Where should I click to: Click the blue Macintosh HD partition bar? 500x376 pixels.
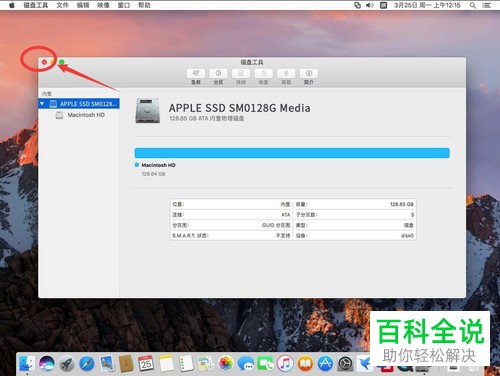[292, 153]
